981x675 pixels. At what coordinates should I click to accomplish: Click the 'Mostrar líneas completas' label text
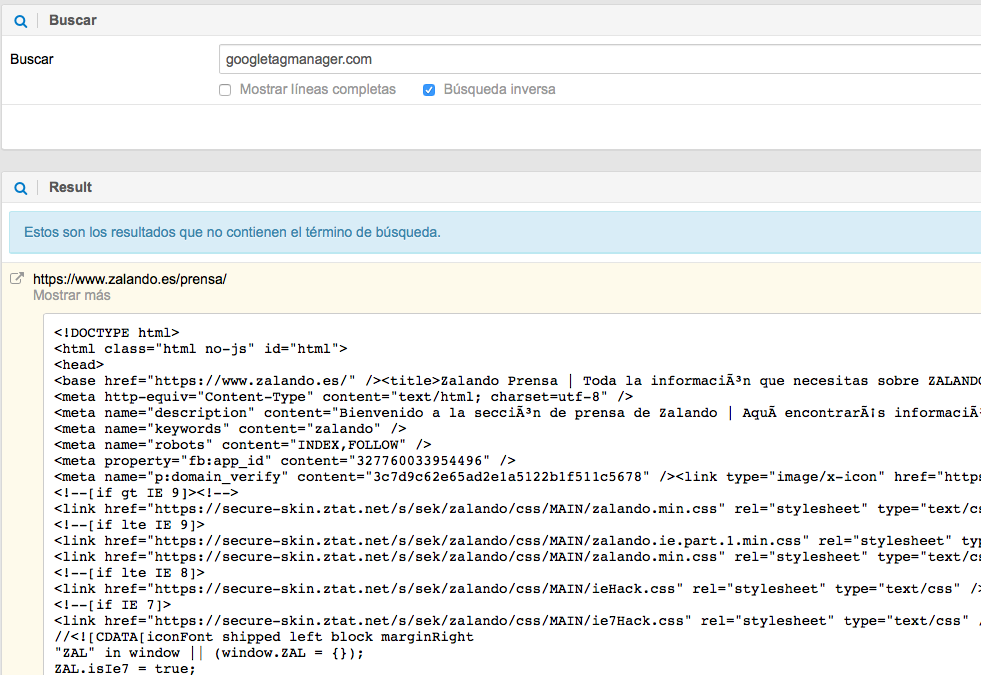pyautogui.click(x=317, y=90)
